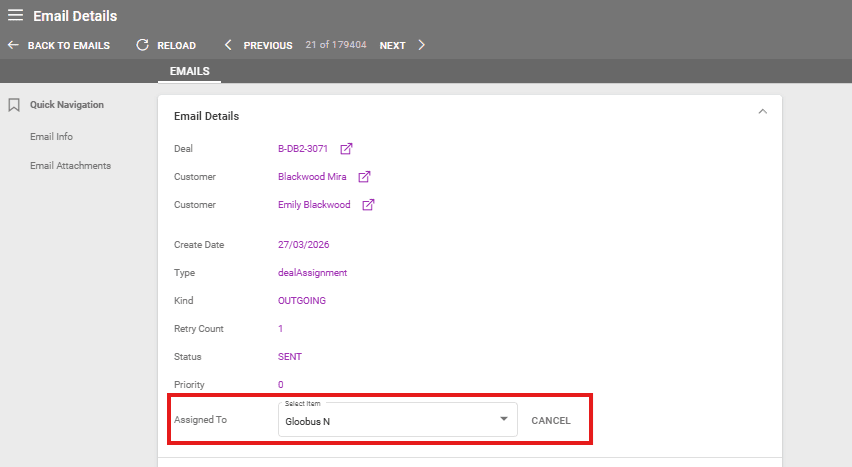The image size is (852, 467).
Task: Switch to the EMAILS tab
Action: (x=189, y=72)
